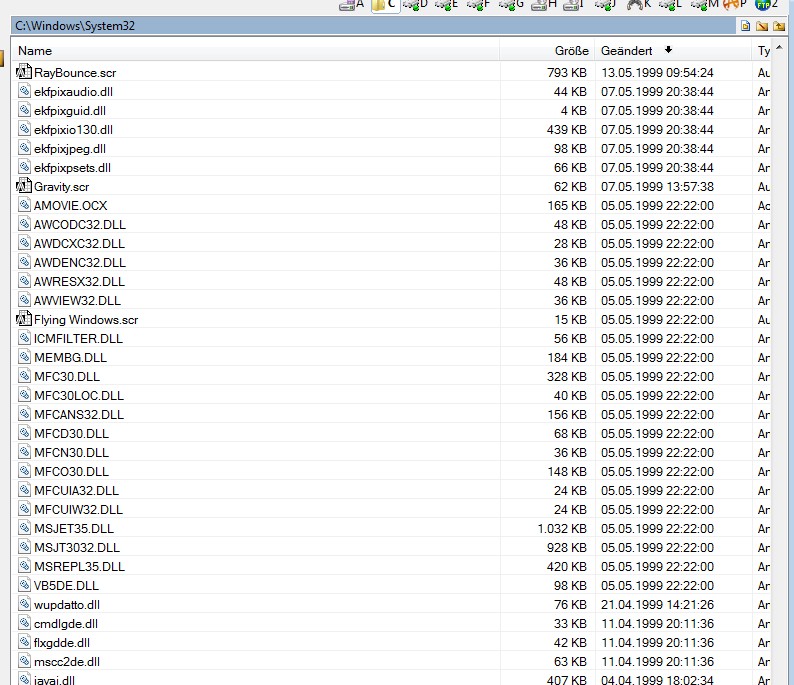Go up using the folder-up icon
Image resolution: width=794 pixels, height=685 pixels.
pyautogui.click(x=779, y=26)
